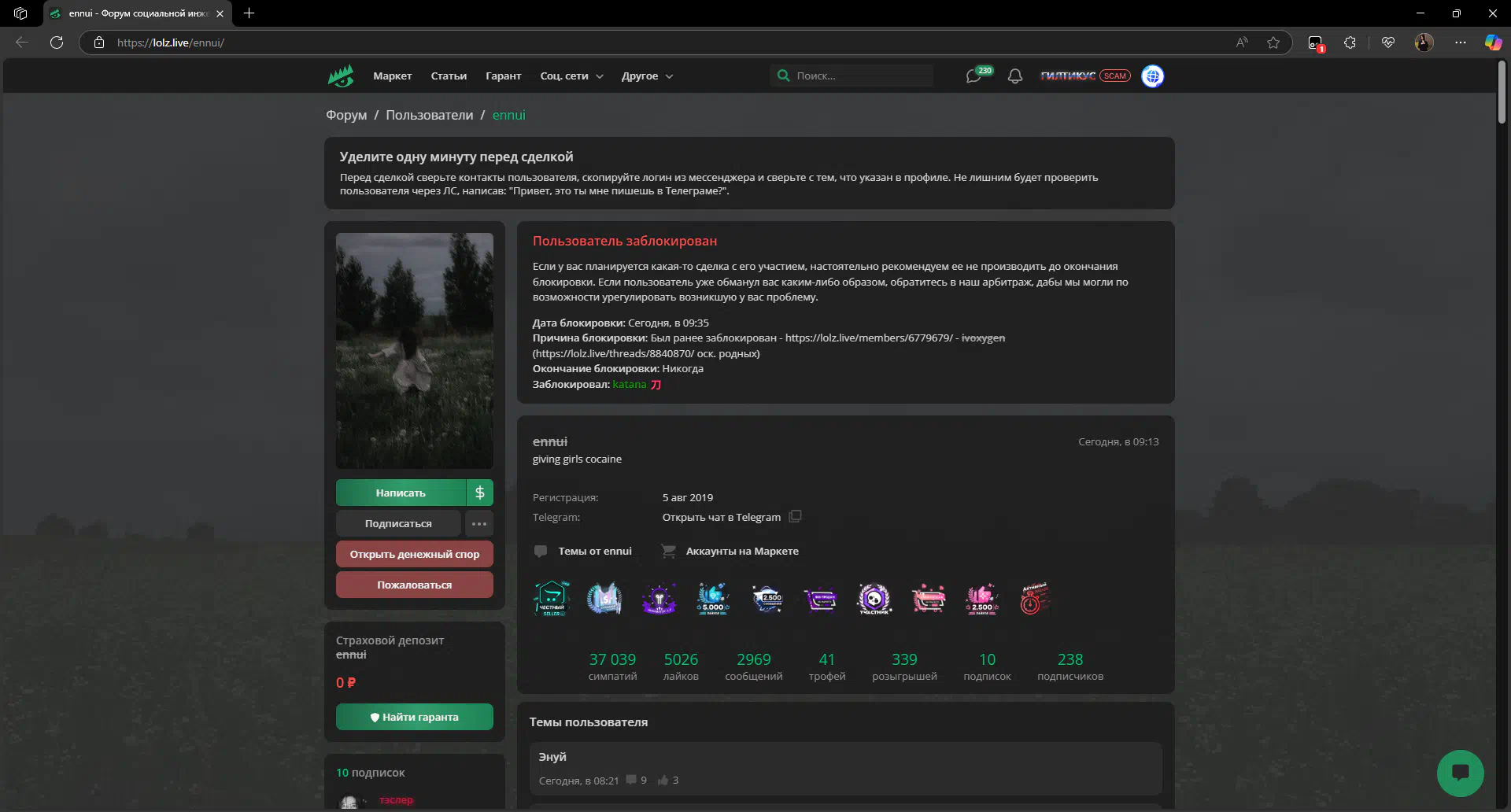Image resolution: width=1511 pixels, height=812 pixels.
Task: Open browser extensions puzzle icon
Action: coord(1350,42)
